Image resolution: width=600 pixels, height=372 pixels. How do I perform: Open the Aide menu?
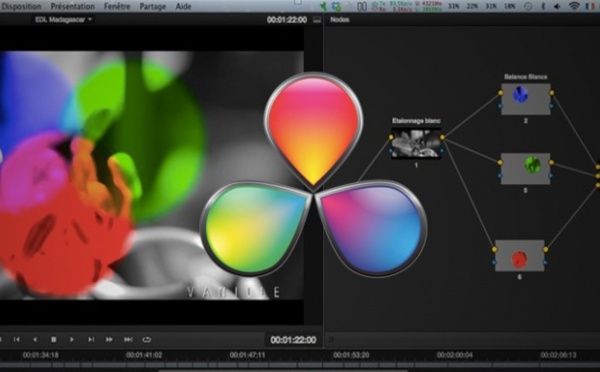(x=183, y=7)
